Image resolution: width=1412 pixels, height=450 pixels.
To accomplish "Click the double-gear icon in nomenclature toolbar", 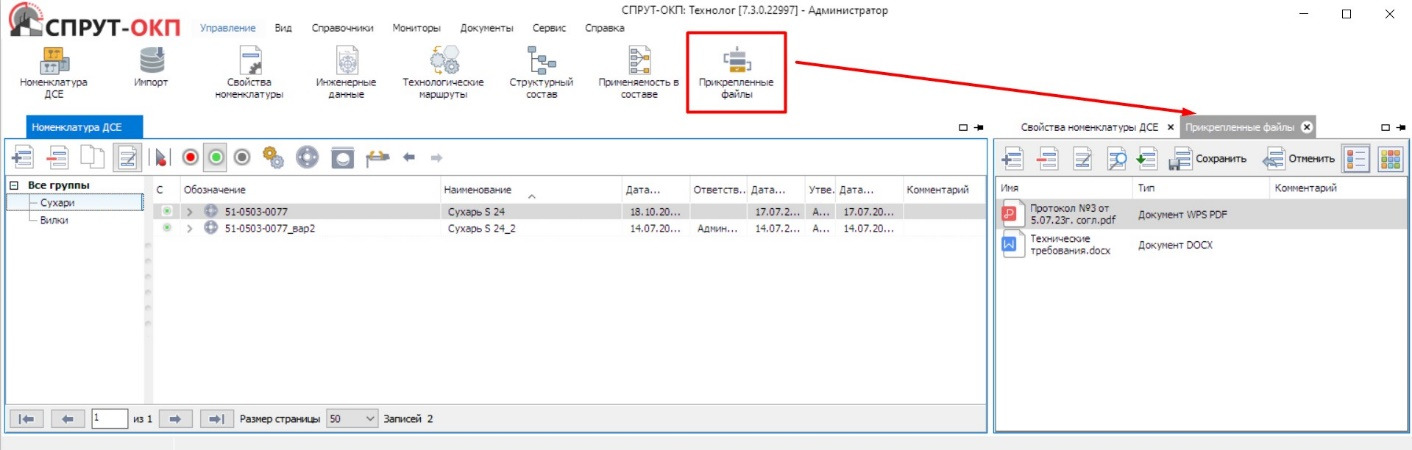I will [272, 157].
